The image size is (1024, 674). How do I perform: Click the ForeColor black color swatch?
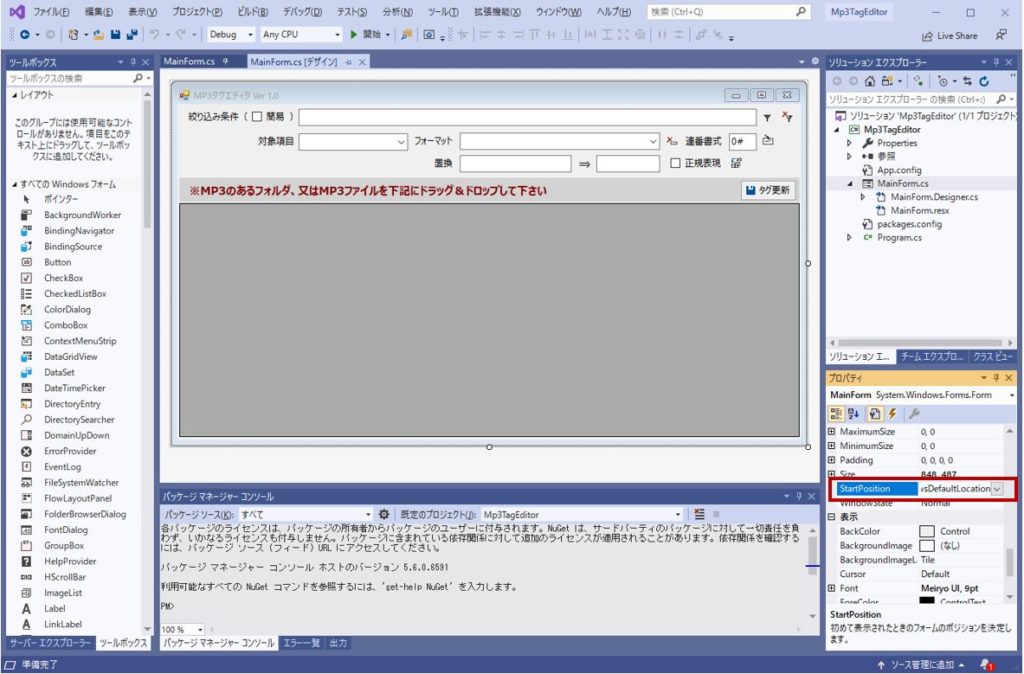(927, 601)
